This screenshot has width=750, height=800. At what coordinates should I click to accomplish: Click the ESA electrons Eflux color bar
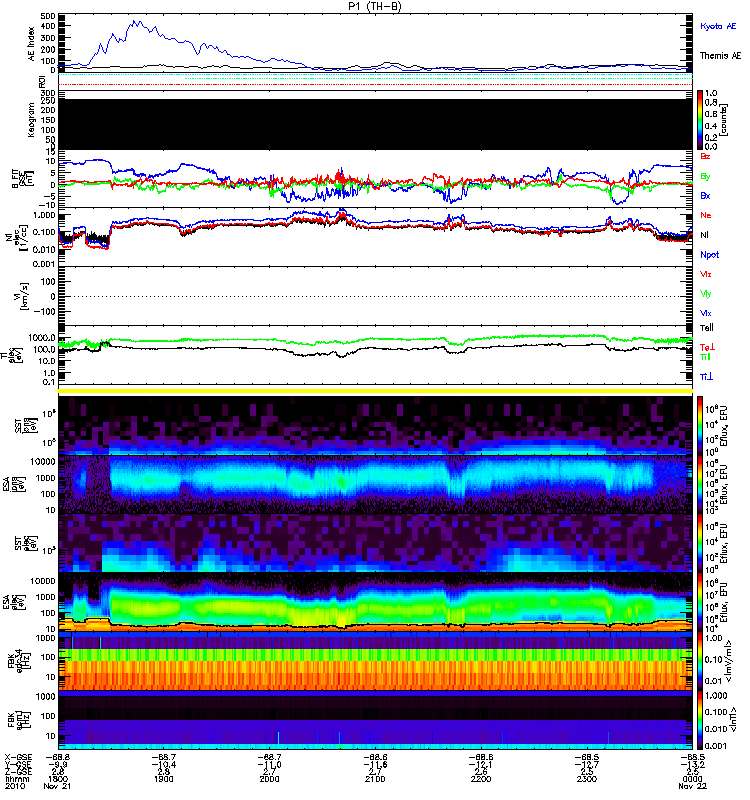(x=699, y=602)
